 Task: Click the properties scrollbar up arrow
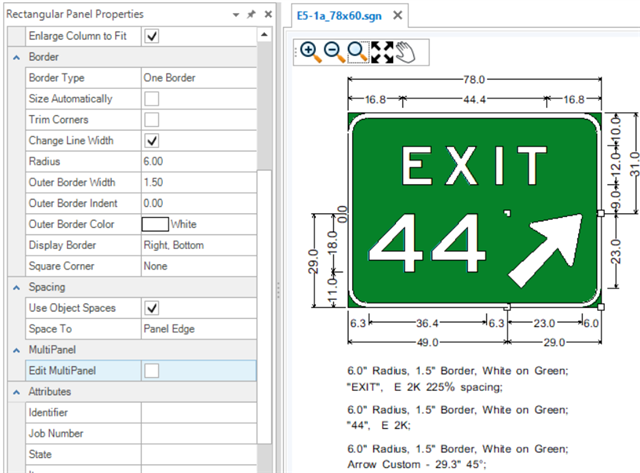tap(264, 35)
